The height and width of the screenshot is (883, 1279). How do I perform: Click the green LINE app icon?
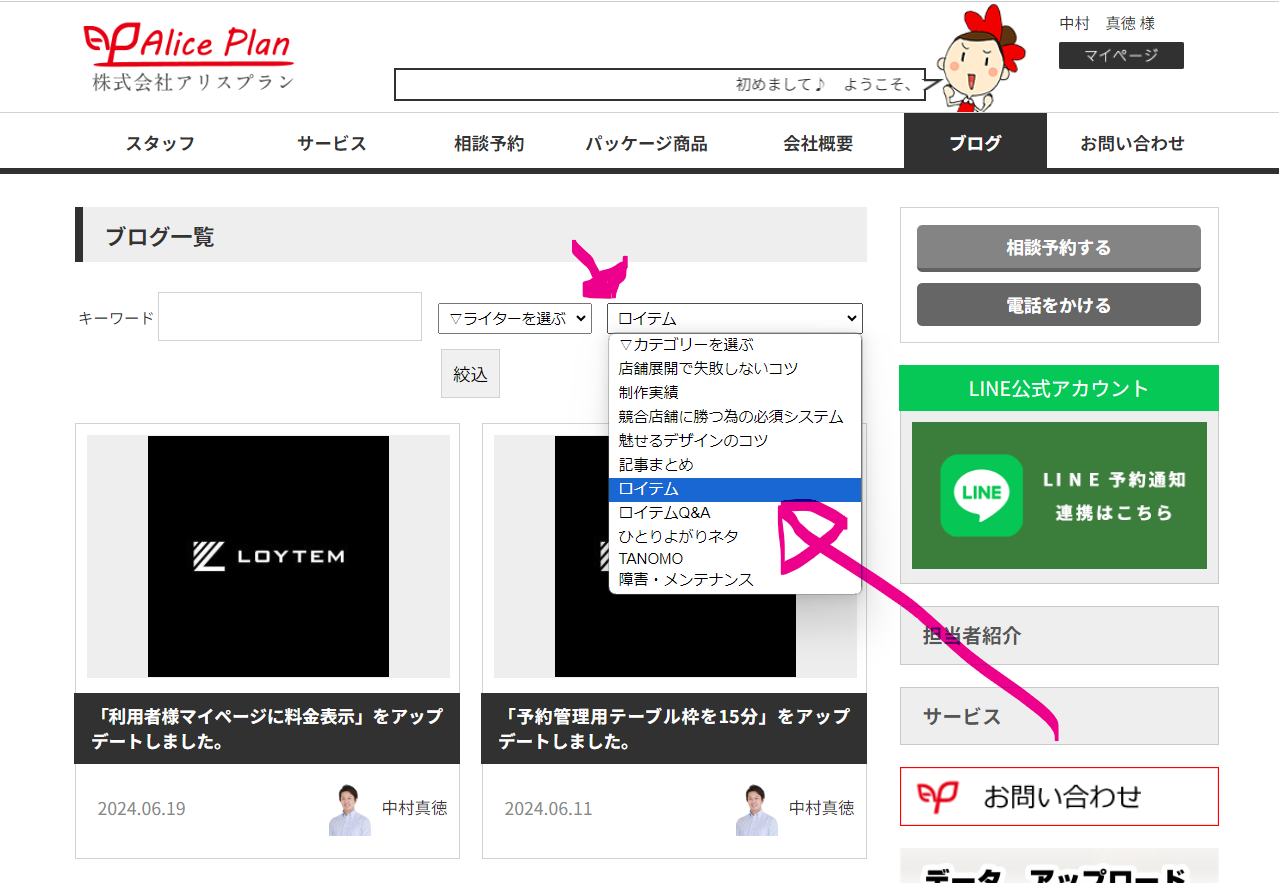[981, 495]
